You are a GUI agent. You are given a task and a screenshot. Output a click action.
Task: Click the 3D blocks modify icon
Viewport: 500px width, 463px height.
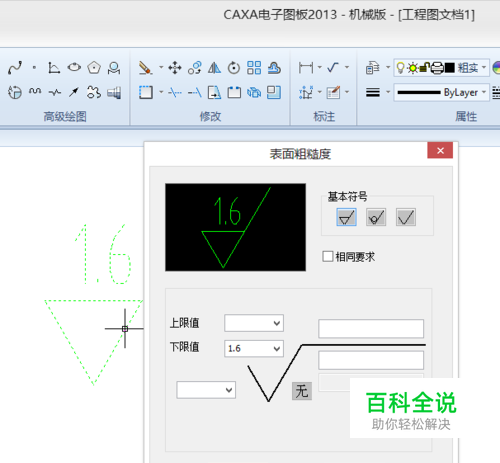pos(254,92)
